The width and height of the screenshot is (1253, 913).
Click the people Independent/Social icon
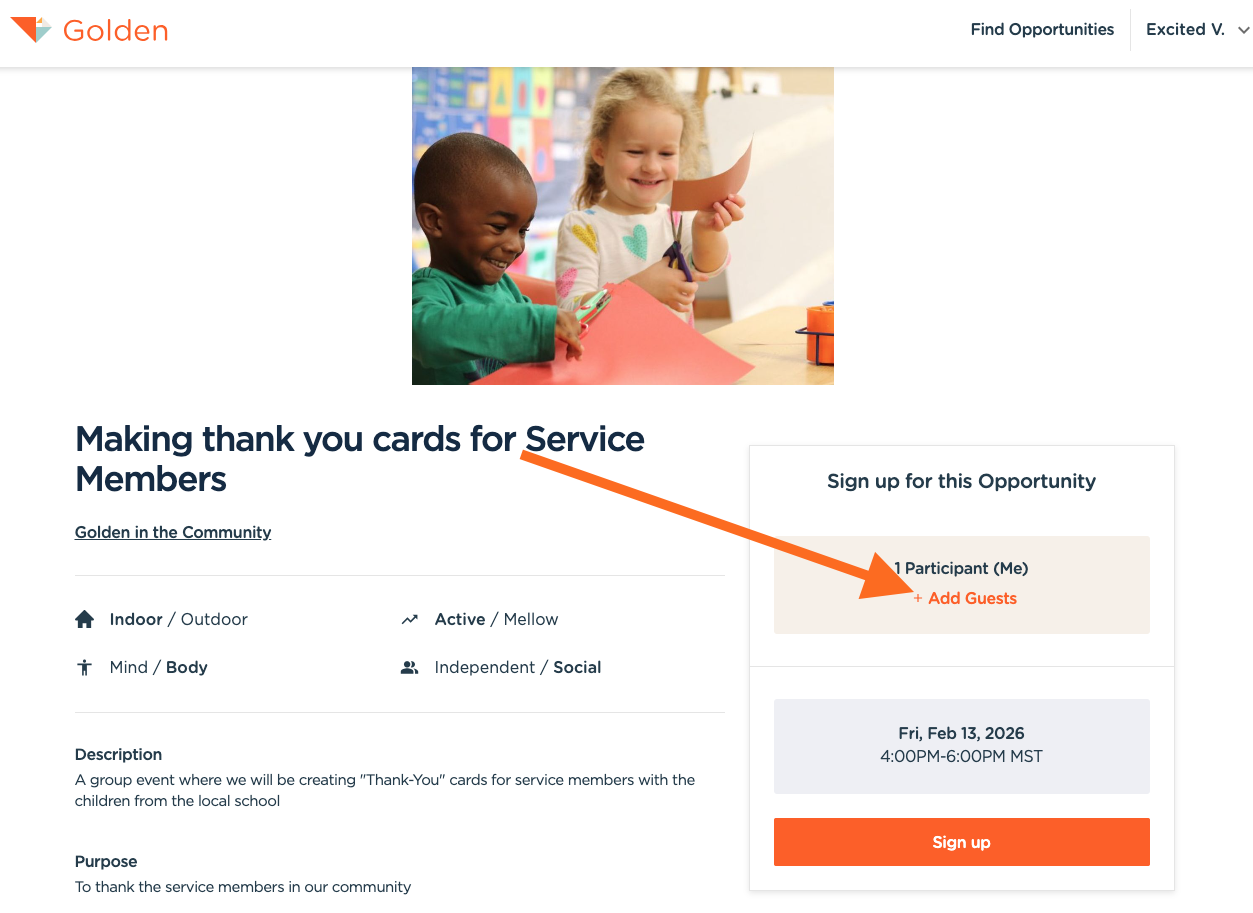click(409, 668)
